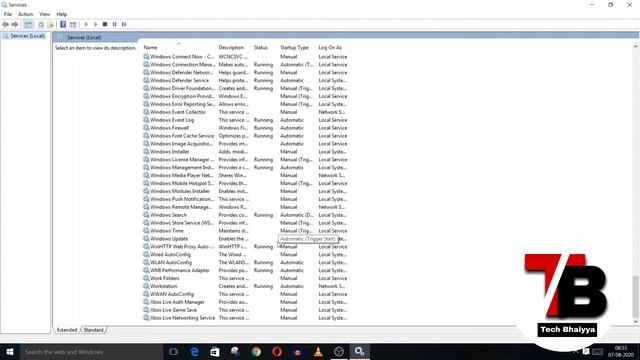Select Services (Local) in the console tree
The width and height of the screenshot is (640, 360).
[x=28, y=36]
